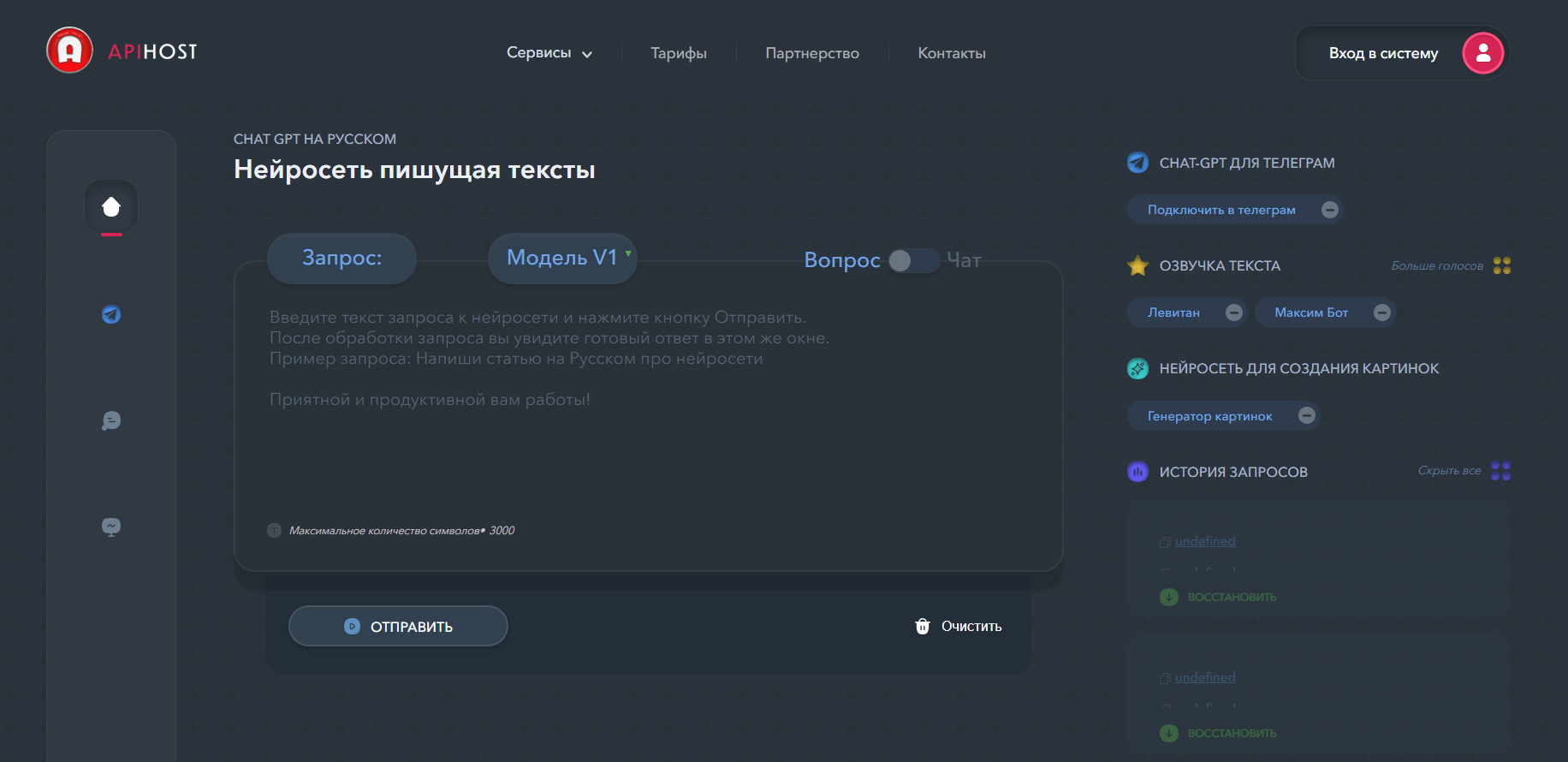Click the Вопрос label next to switch
The height and width of the screenshot is (762, 1568).
click(x=842, y=260)
